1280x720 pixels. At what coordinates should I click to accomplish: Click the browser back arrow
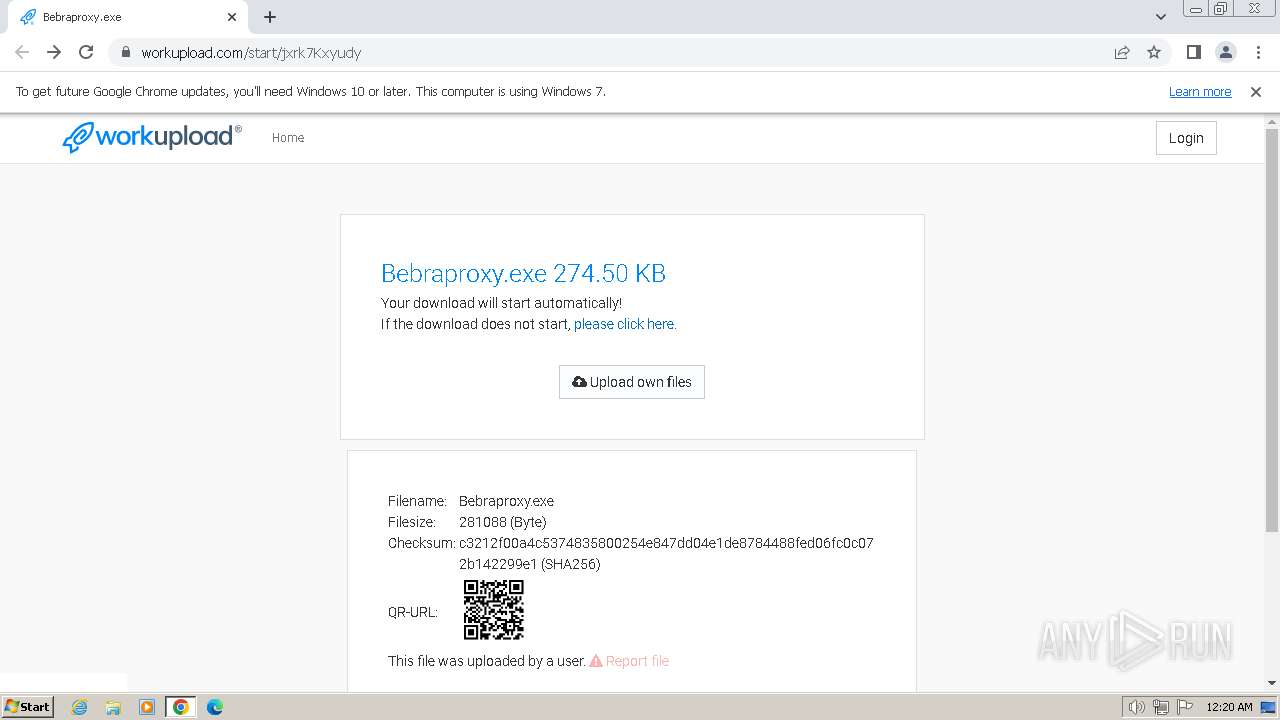coord(22,52)
